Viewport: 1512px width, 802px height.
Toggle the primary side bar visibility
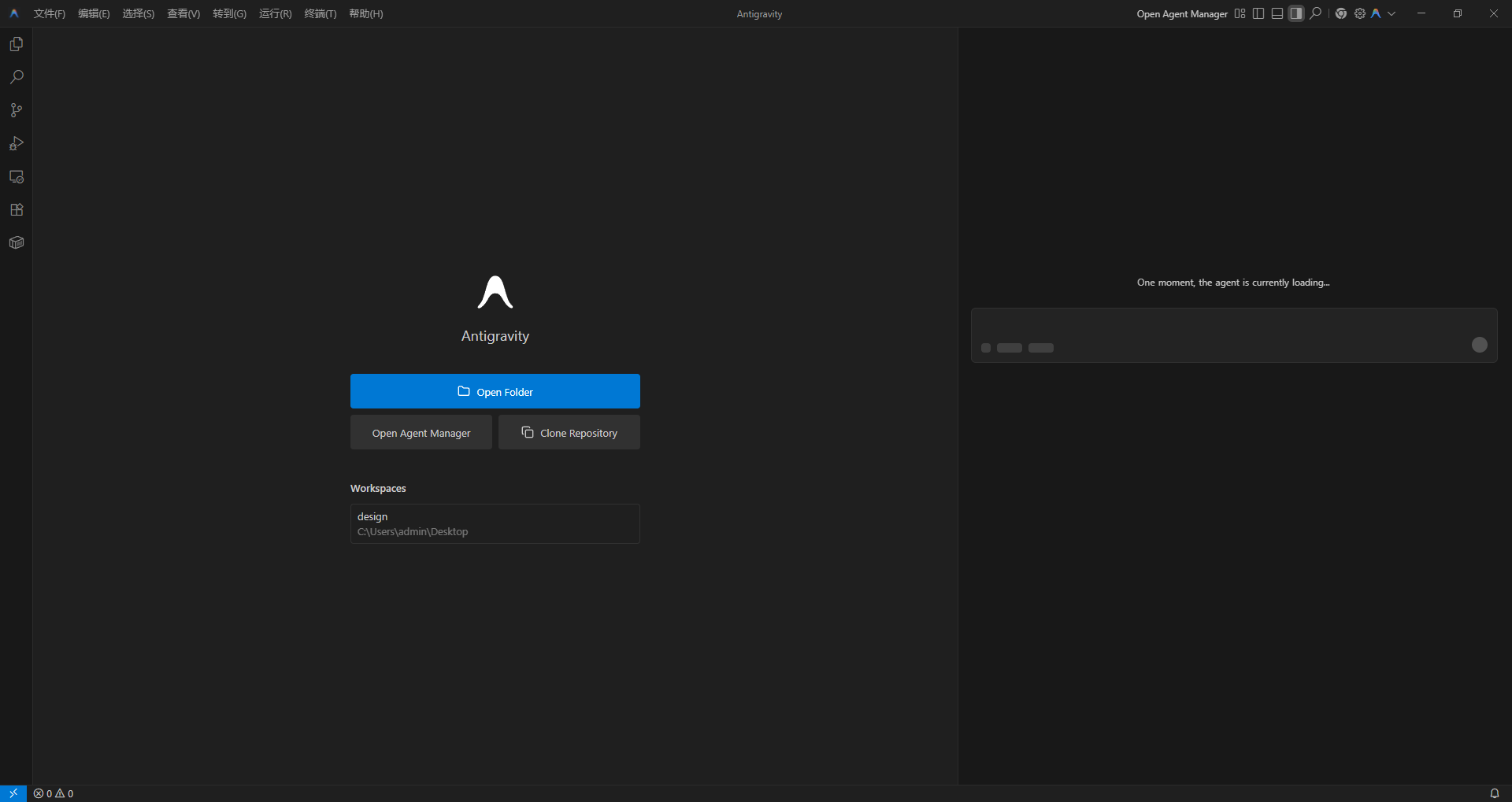tap(1258, 13)
